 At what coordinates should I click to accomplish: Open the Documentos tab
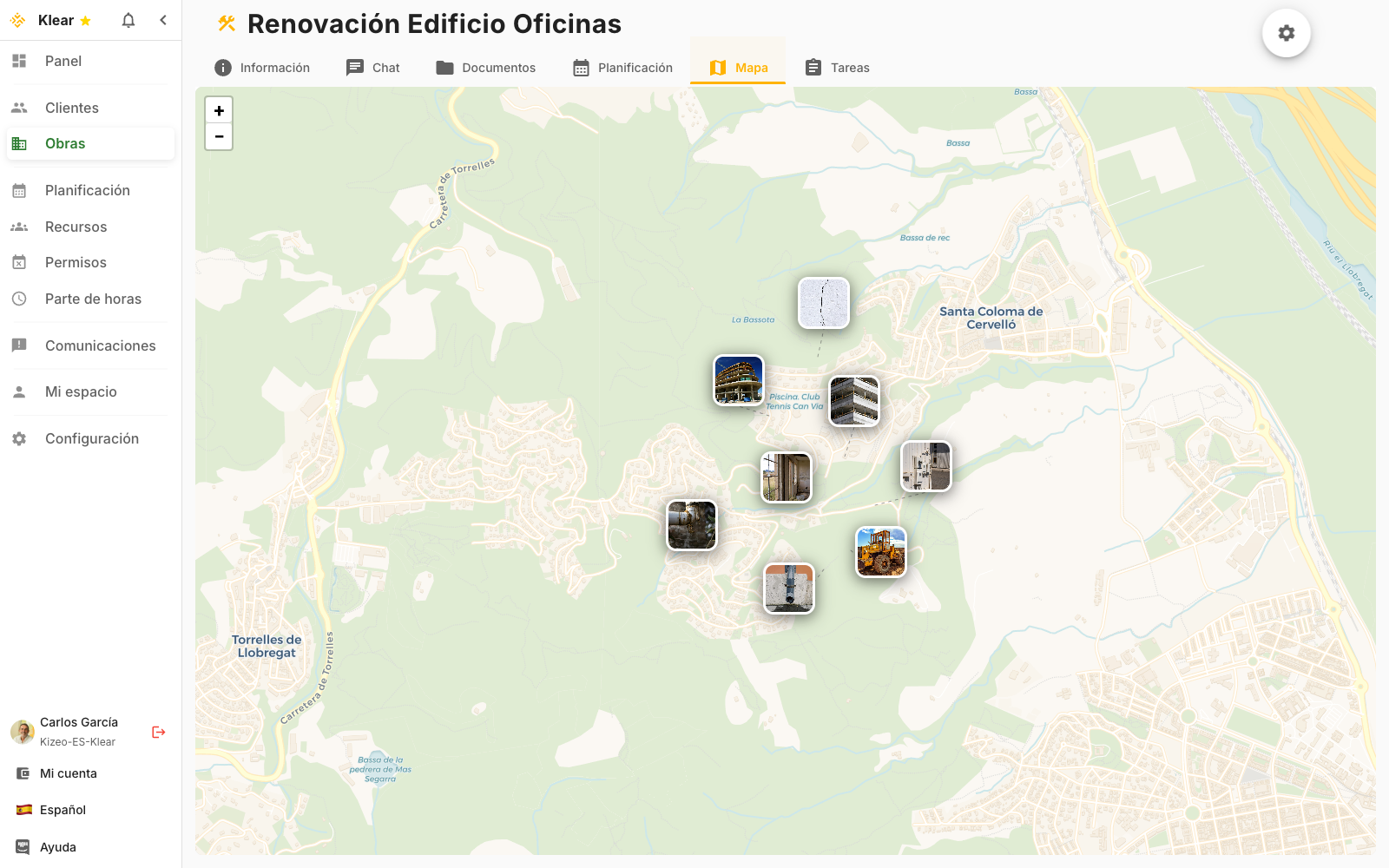[486, 67]
